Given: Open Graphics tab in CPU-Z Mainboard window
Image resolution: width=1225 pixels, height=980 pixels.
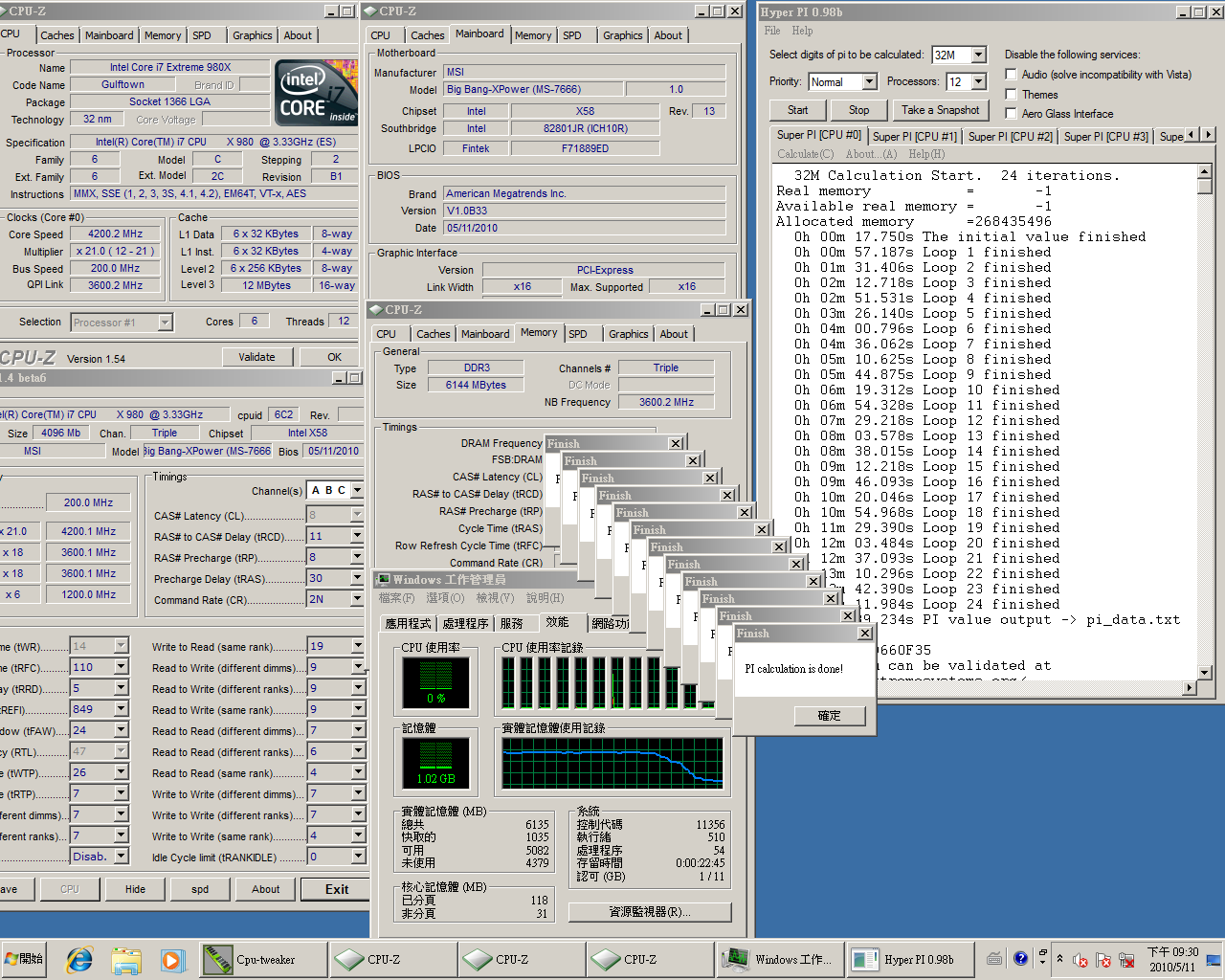Looking at the screenshot, I should pos(622,35).
